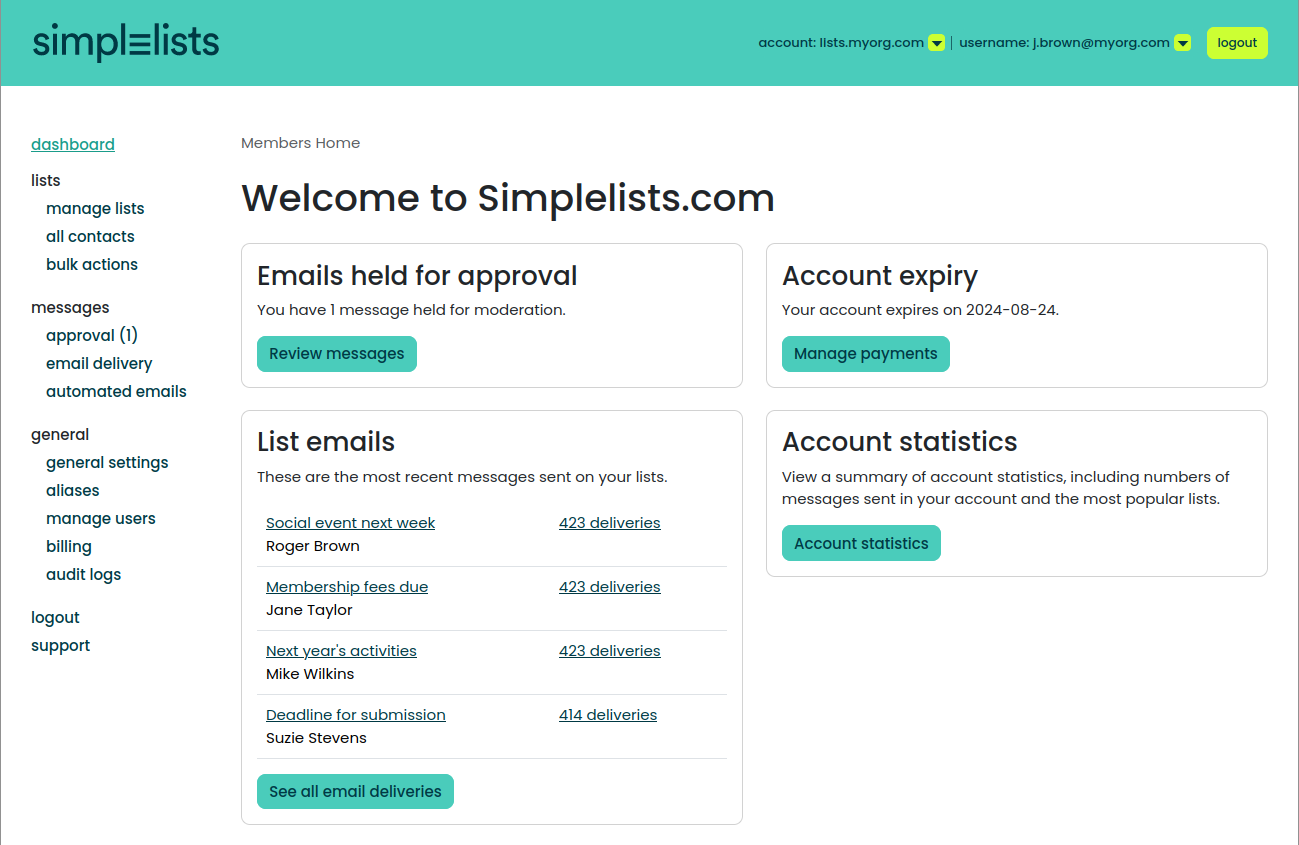1299x845 pixels.
Task: Open the Membership fees due message
Action: coord(347,587)
